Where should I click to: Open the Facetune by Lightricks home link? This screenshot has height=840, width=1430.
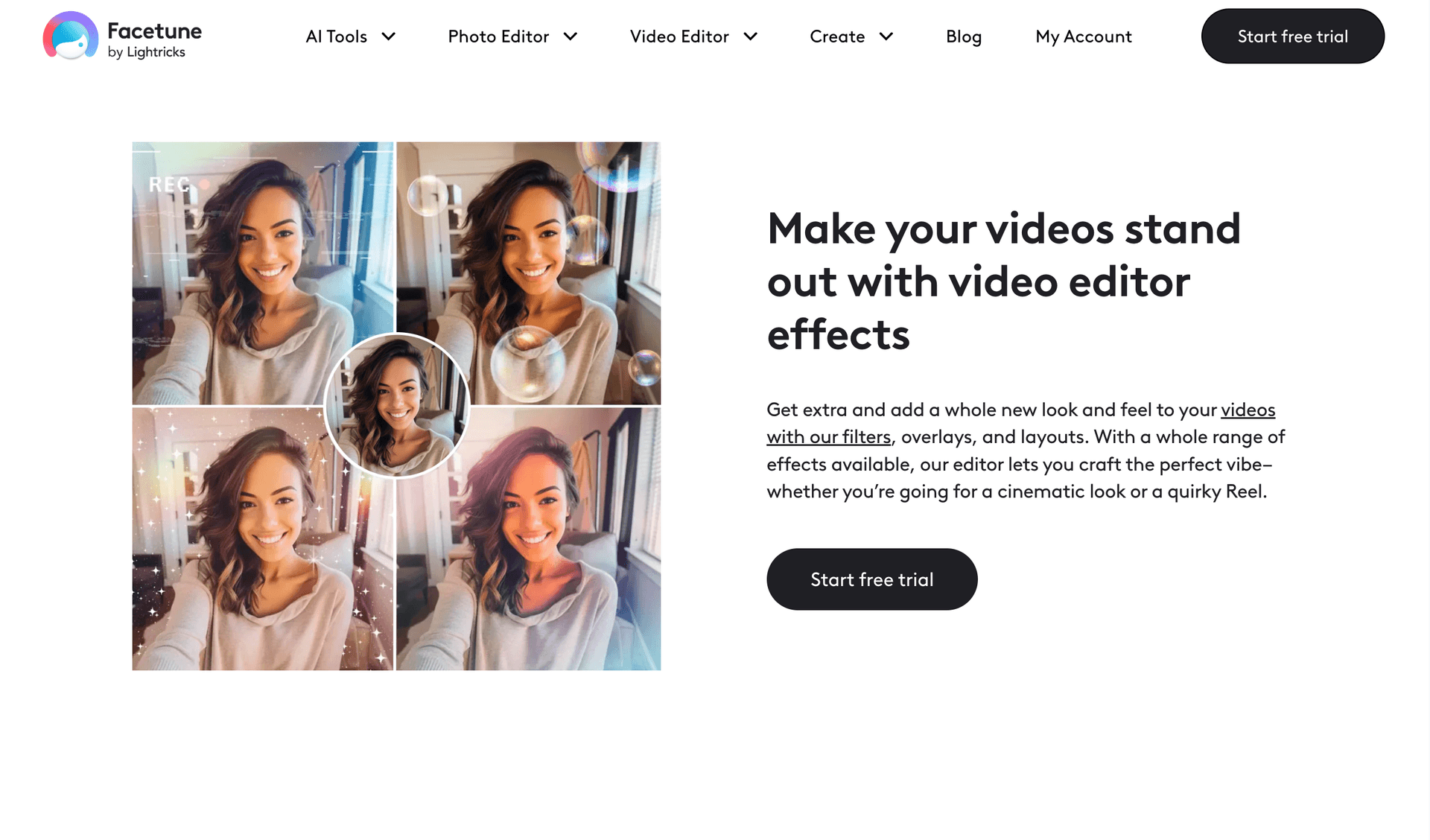(122, 36)
